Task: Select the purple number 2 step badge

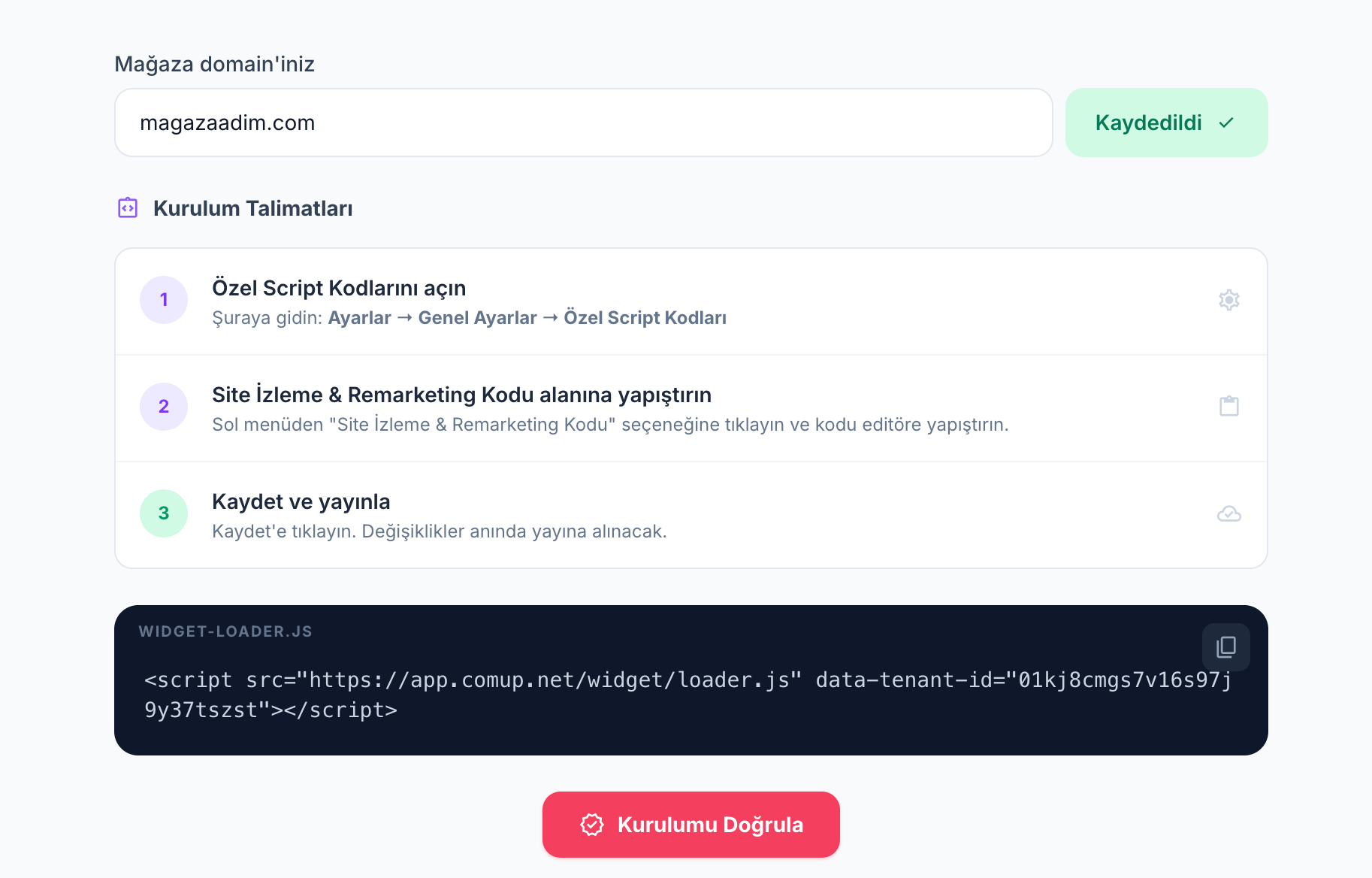Action: coord(164,406)
